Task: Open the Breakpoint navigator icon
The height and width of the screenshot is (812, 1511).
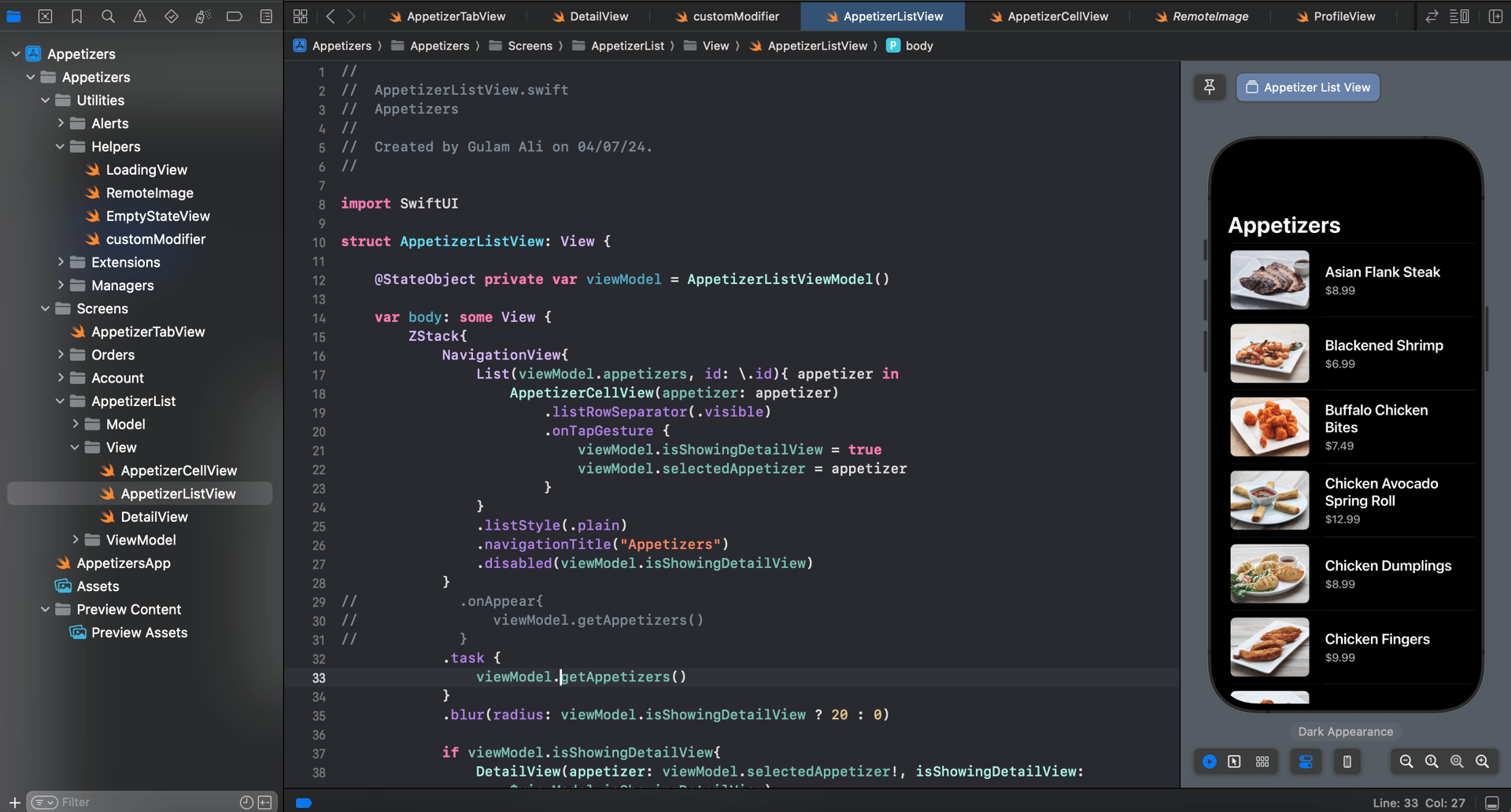Action: [x=234, y=16]
